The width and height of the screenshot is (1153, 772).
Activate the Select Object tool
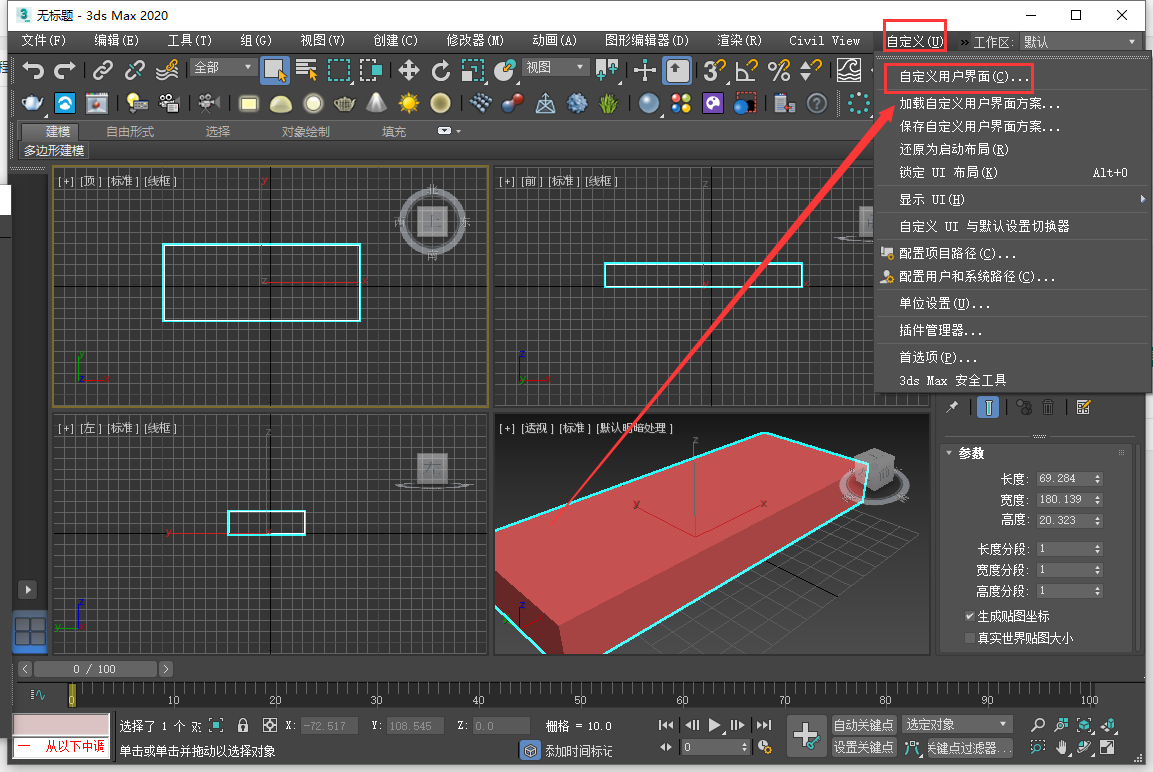pyautogui.click(x=275, y=71)
